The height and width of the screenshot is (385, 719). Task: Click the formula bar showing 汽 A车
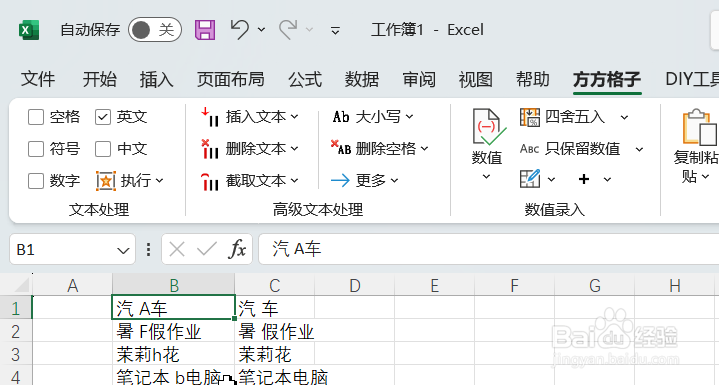pos(489,249)
